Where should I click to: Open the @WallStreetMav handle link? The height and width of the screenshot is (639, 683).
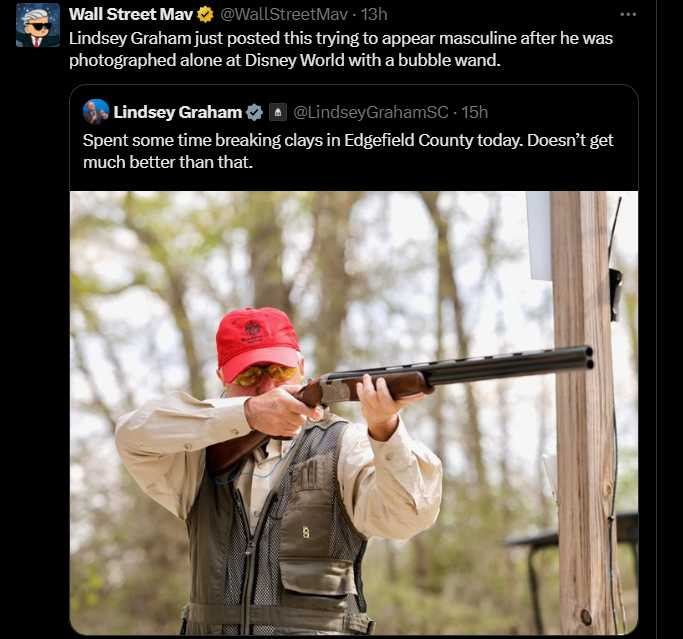tap(284, 14)
